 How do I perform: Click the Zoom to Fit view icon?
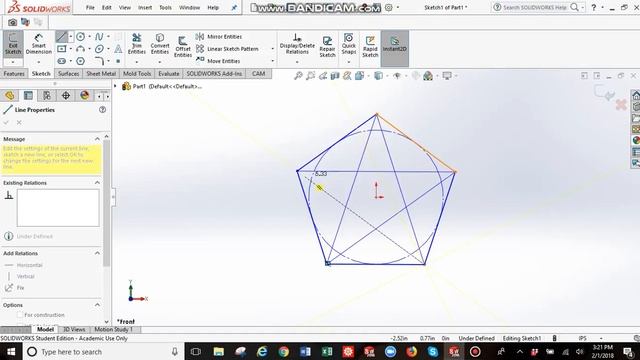coord(298,76)
